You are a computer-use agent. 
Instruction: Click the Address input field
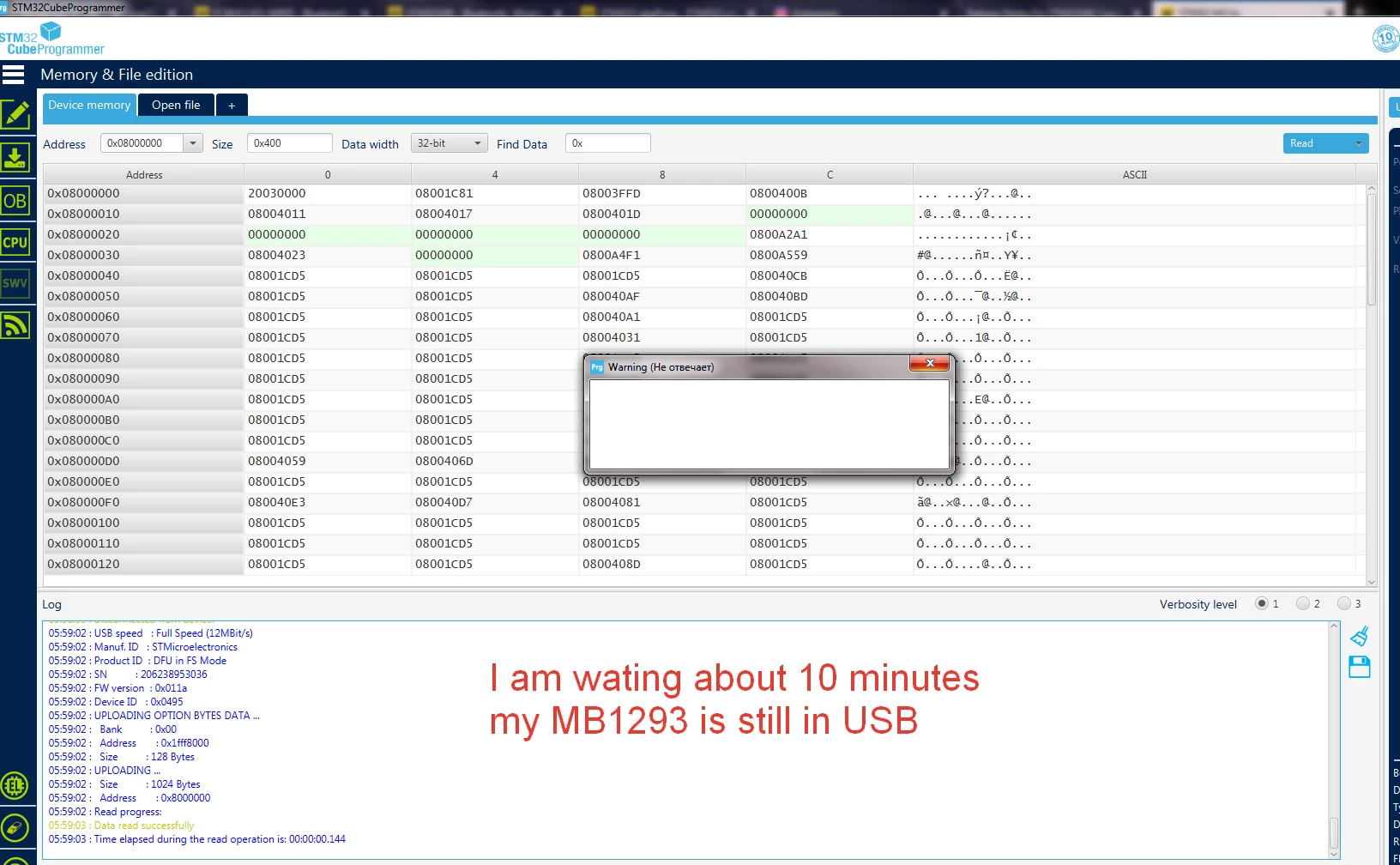tap(142, 143)
